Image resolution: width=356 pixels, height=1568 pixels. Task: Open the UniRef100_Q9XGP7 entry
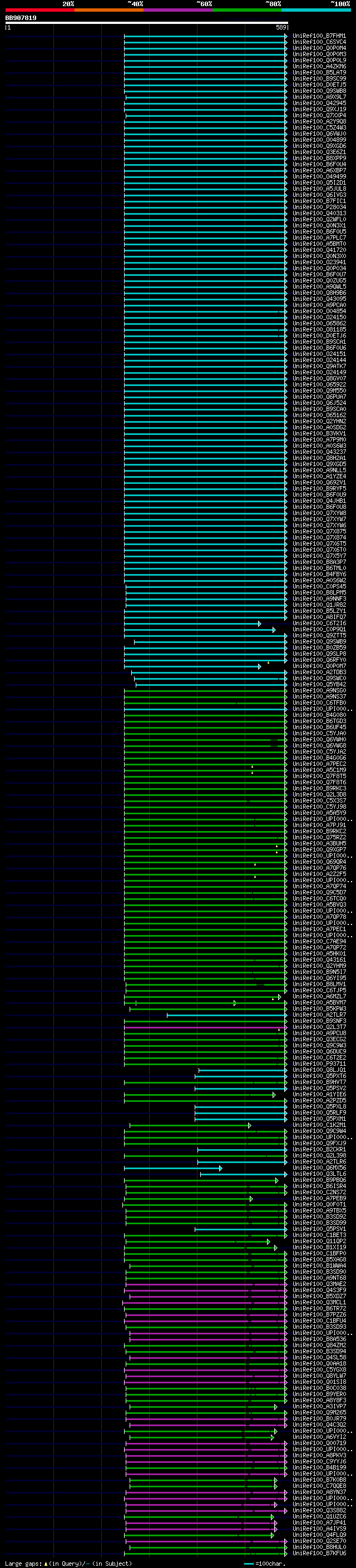pyautogui.click(x=319, y=850)
